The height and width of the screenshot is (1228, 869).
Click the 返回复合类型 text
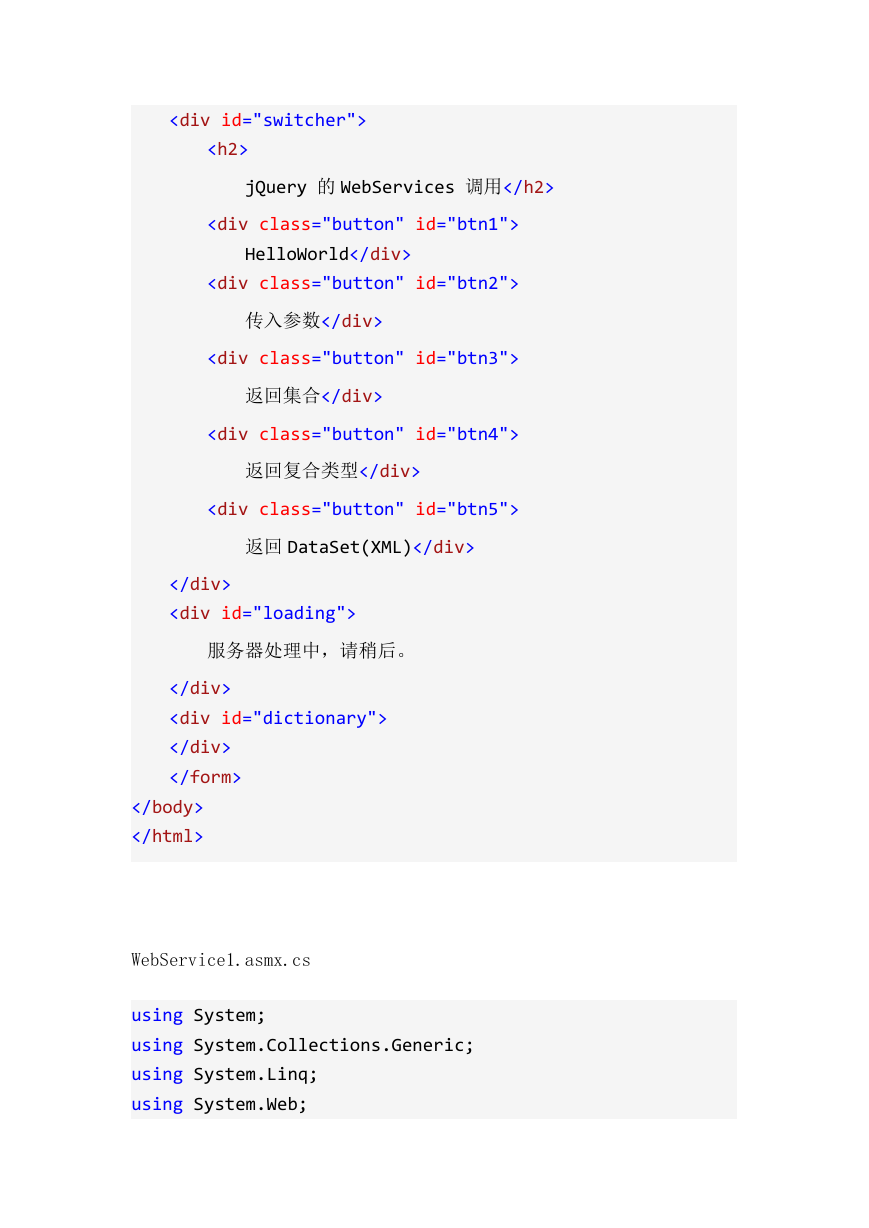click(x=302, y=471)
